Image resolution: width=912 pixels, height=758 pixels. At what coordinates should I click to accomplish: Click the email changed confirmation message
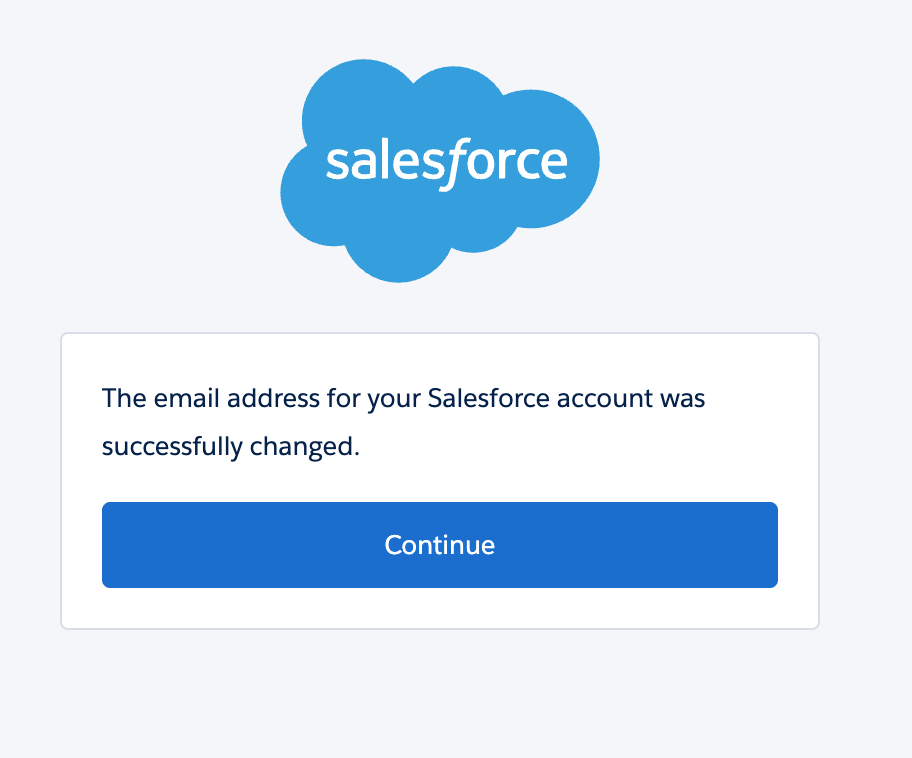403,422
